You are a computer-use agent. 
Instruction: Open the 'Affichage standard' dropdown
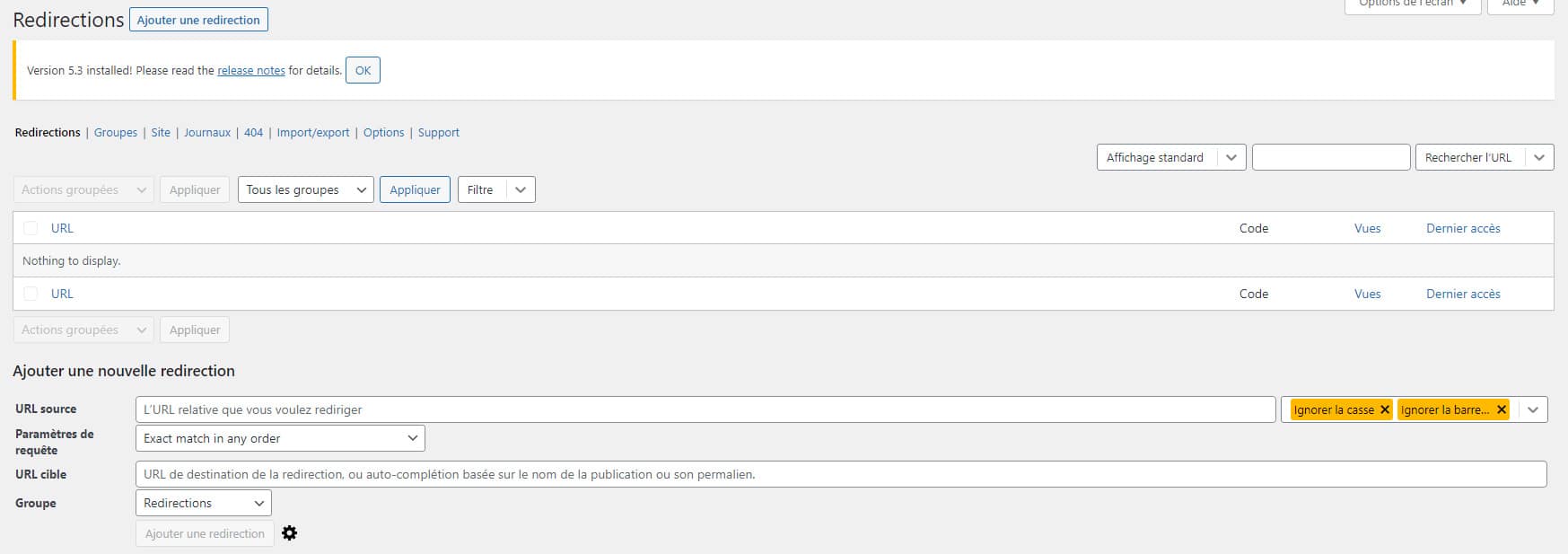click(1171, 157)
